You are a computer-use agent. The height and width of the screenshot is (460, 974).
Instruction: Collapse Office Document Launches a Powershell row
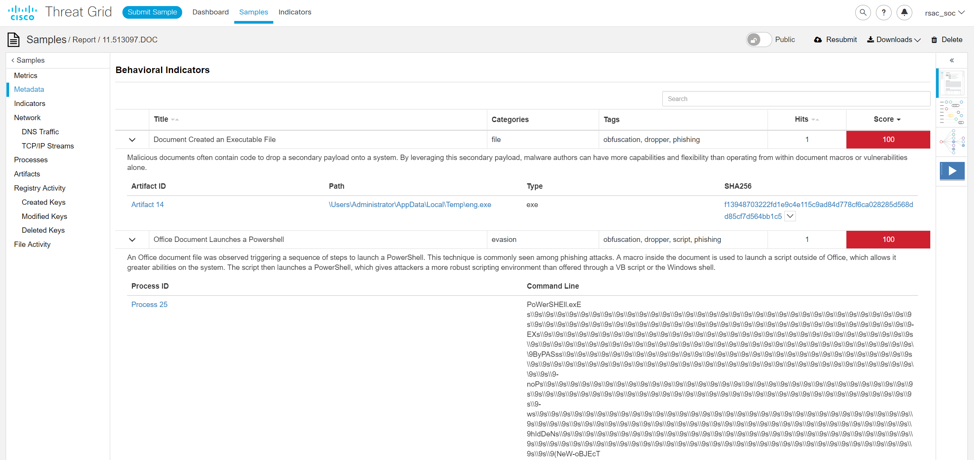click(x=132, y=240)
